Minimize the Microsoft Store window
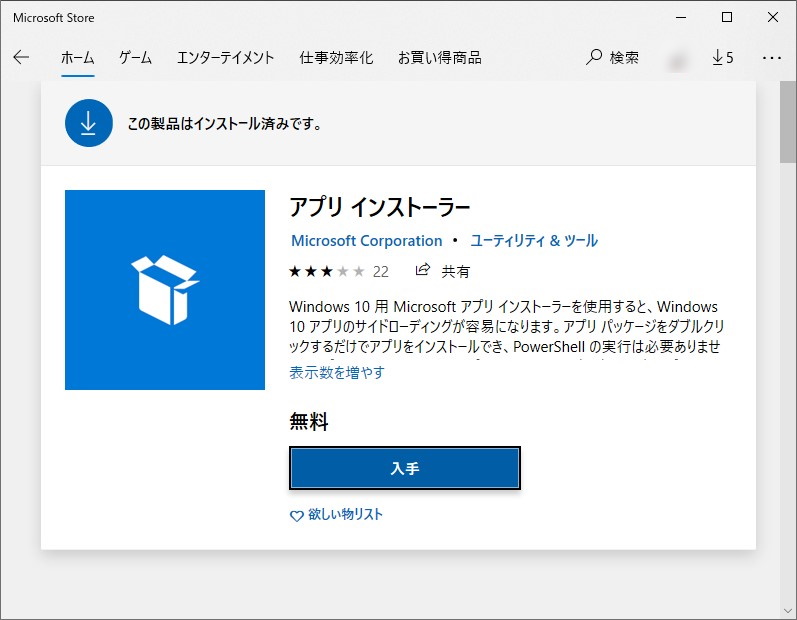The height and width of the screenshot is (620, 797). [x=681, y=17]
